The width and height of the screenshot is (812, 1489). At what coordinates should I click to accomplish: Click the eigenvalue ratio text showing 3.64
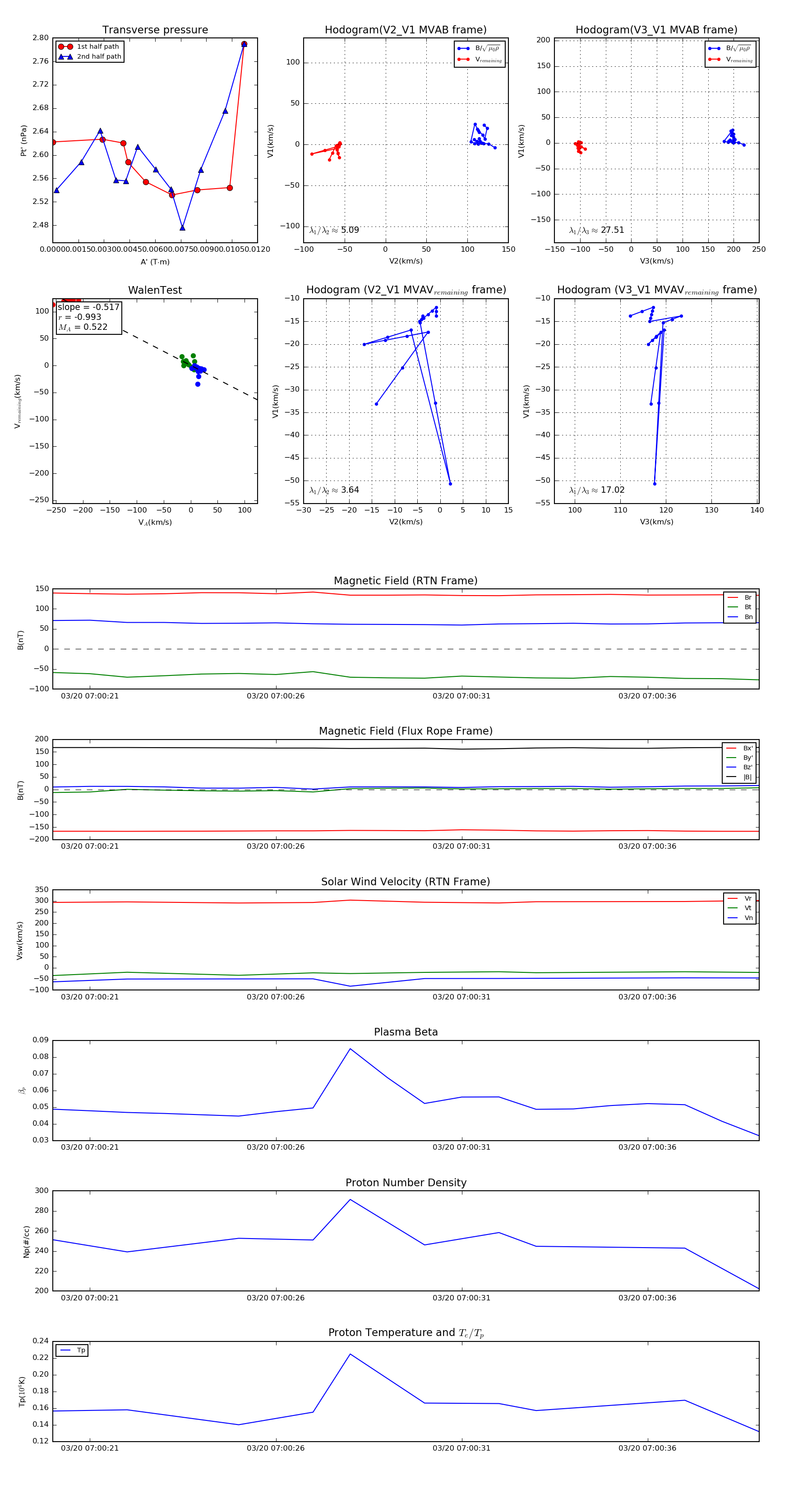coord(334,490)
